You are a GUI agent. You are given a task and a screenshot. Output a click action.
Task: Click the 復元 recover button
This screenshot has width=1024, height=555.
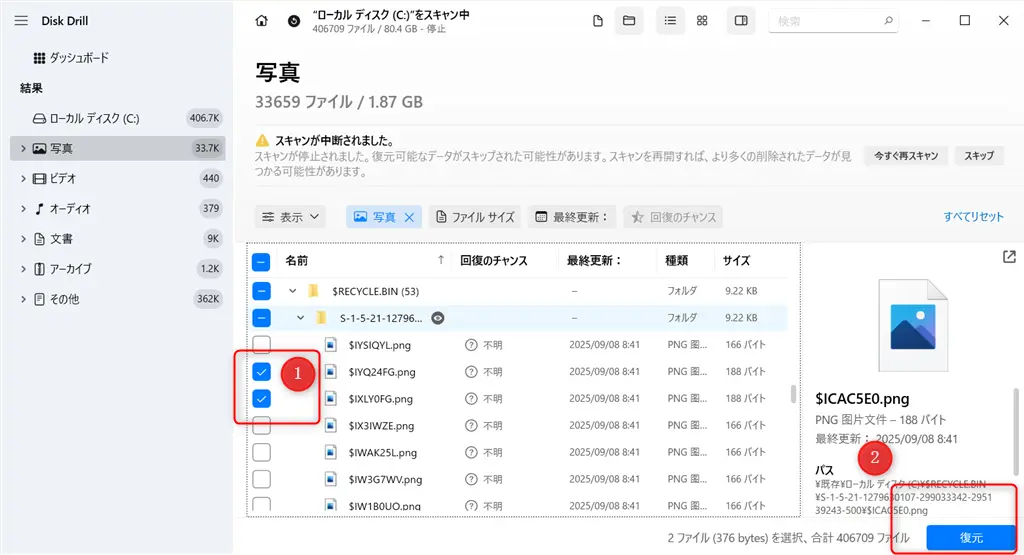[x=971, y=538]
